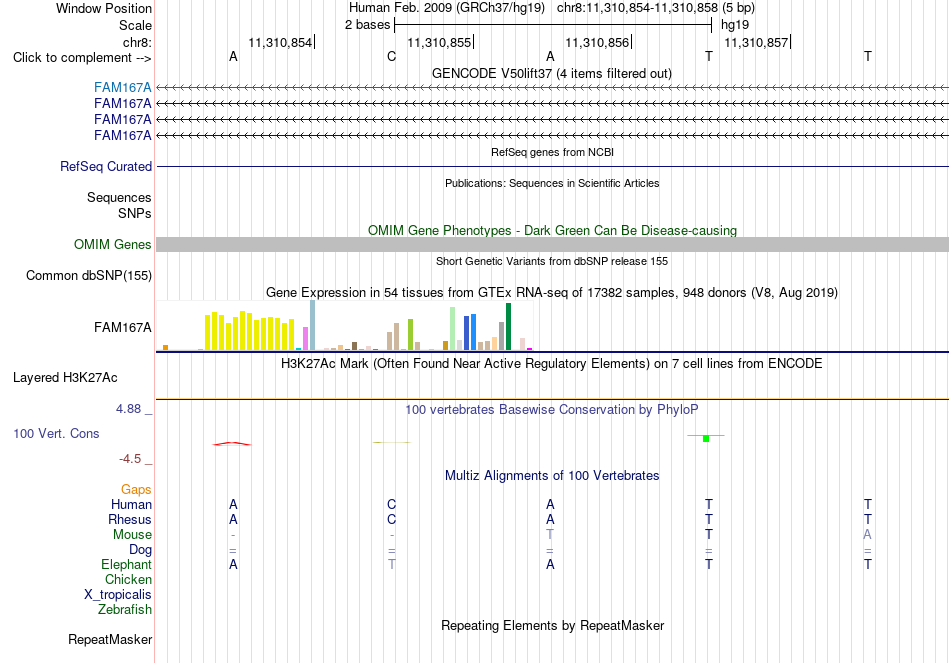Open the 'RefSeq Curated' track label
The width and height of the screenshot is (950, 663).
(x=106, y=166)
